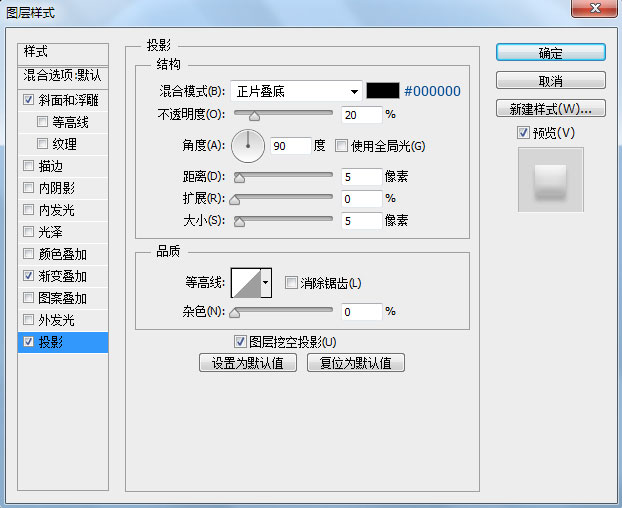Uncheck the 渐变叠加 checkbox
622x508 pixels.
point(29,275)
